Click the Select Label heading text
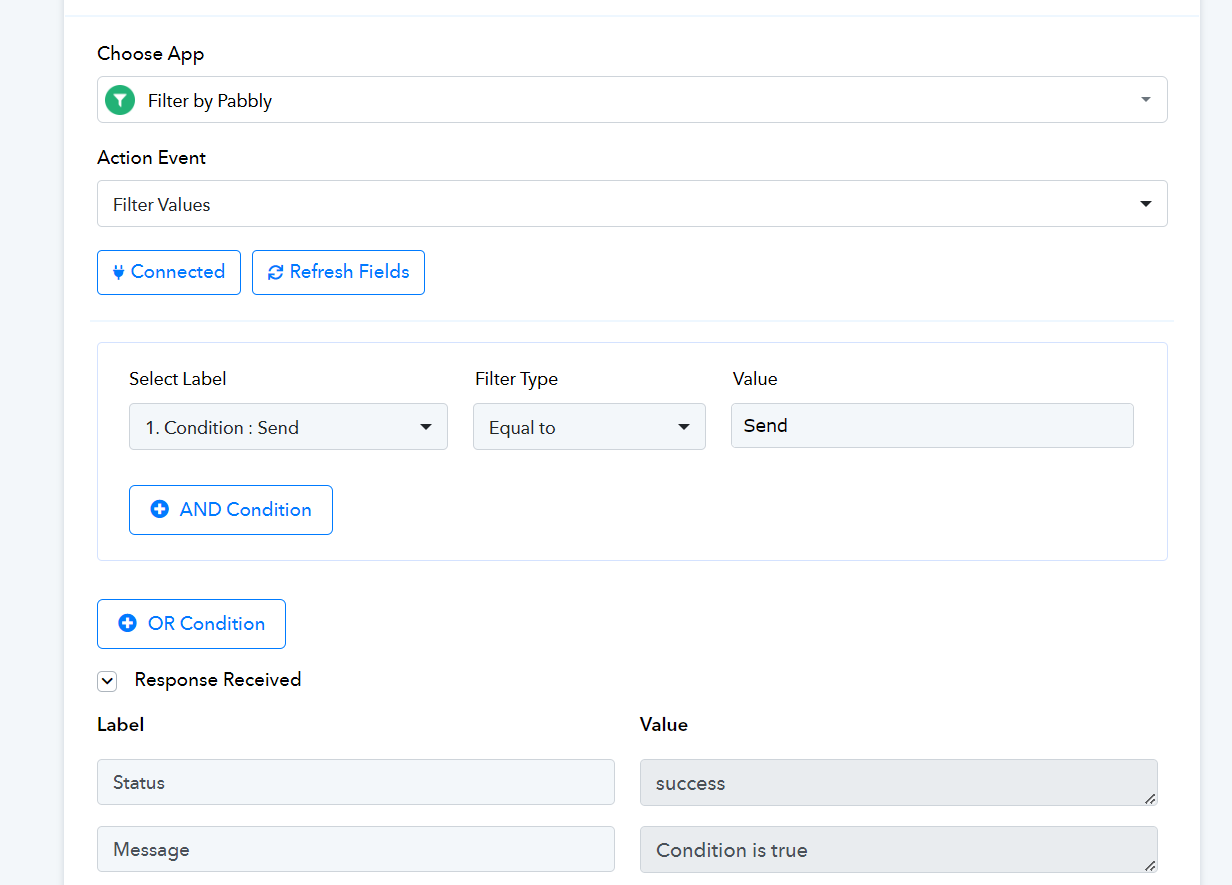The image size is (1232, 885). 178,379
